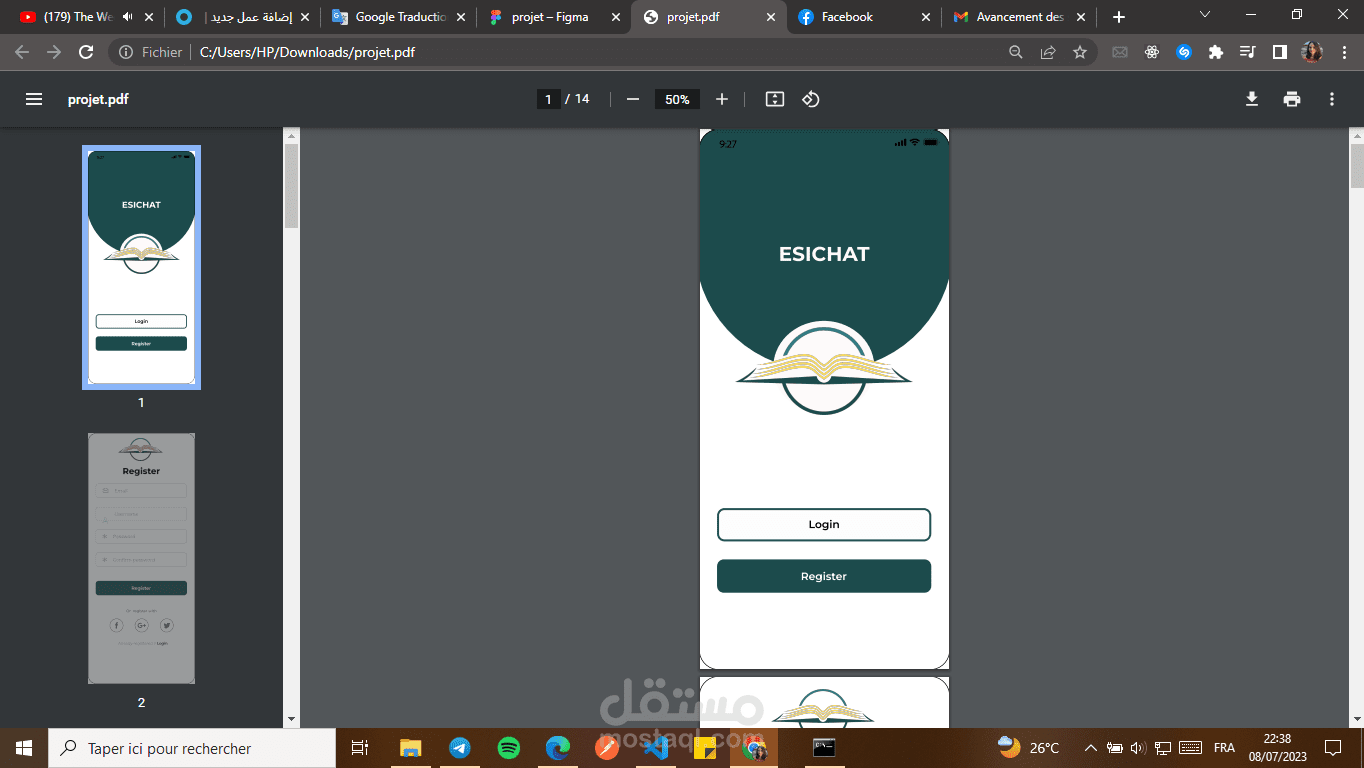Select page 2 Register thumbnail

[141, 558]
